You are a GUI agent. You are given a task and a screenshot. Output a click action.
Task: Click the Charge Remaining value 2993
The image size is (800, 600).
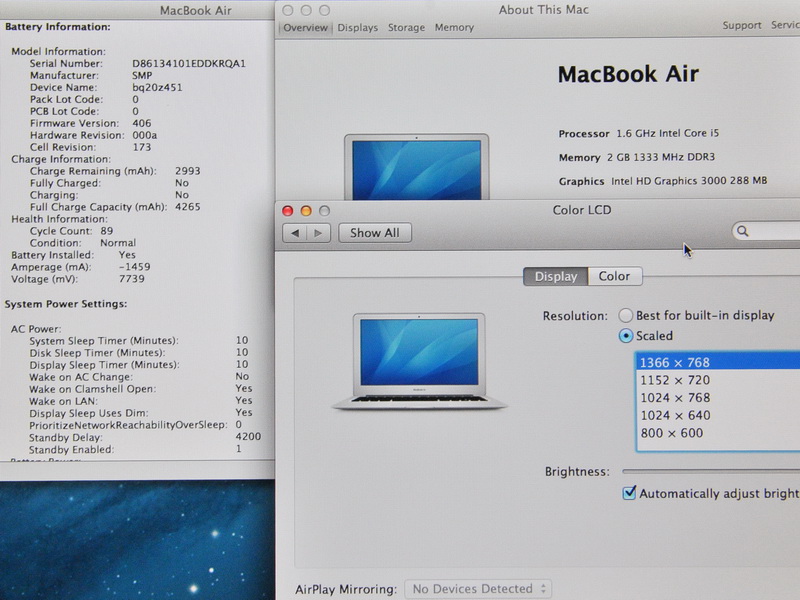tap(188, 171)
